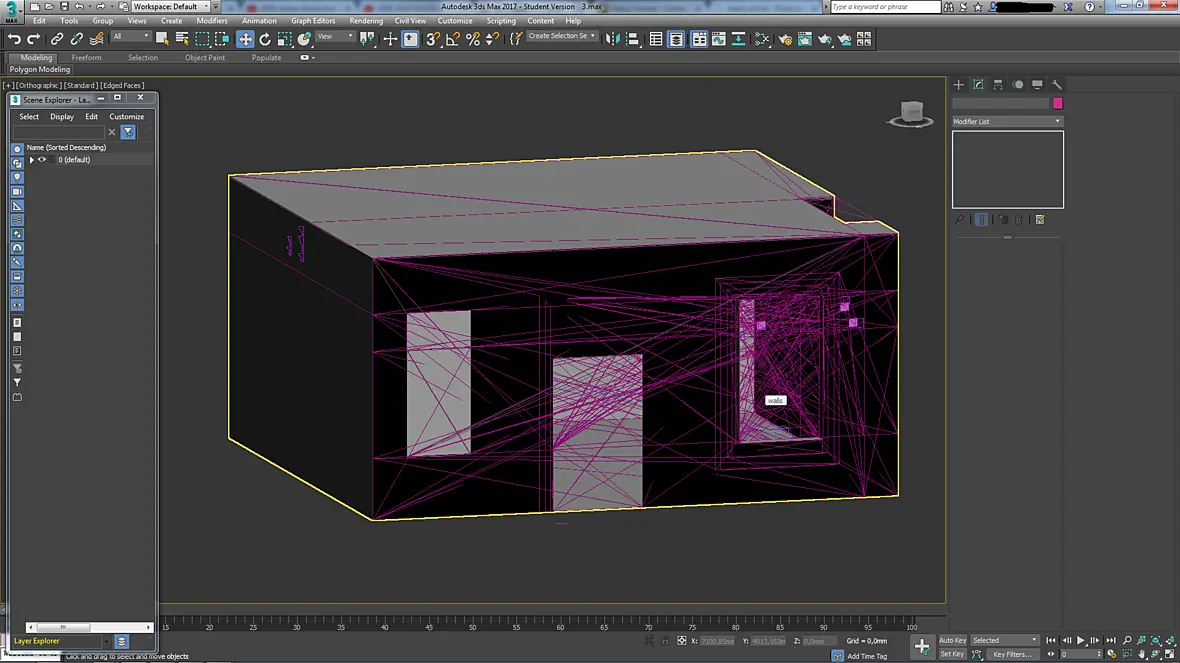Toggle visibility eye of 0 (default) layer
This screenshot has height=663, width=1180.
[42, 160]
